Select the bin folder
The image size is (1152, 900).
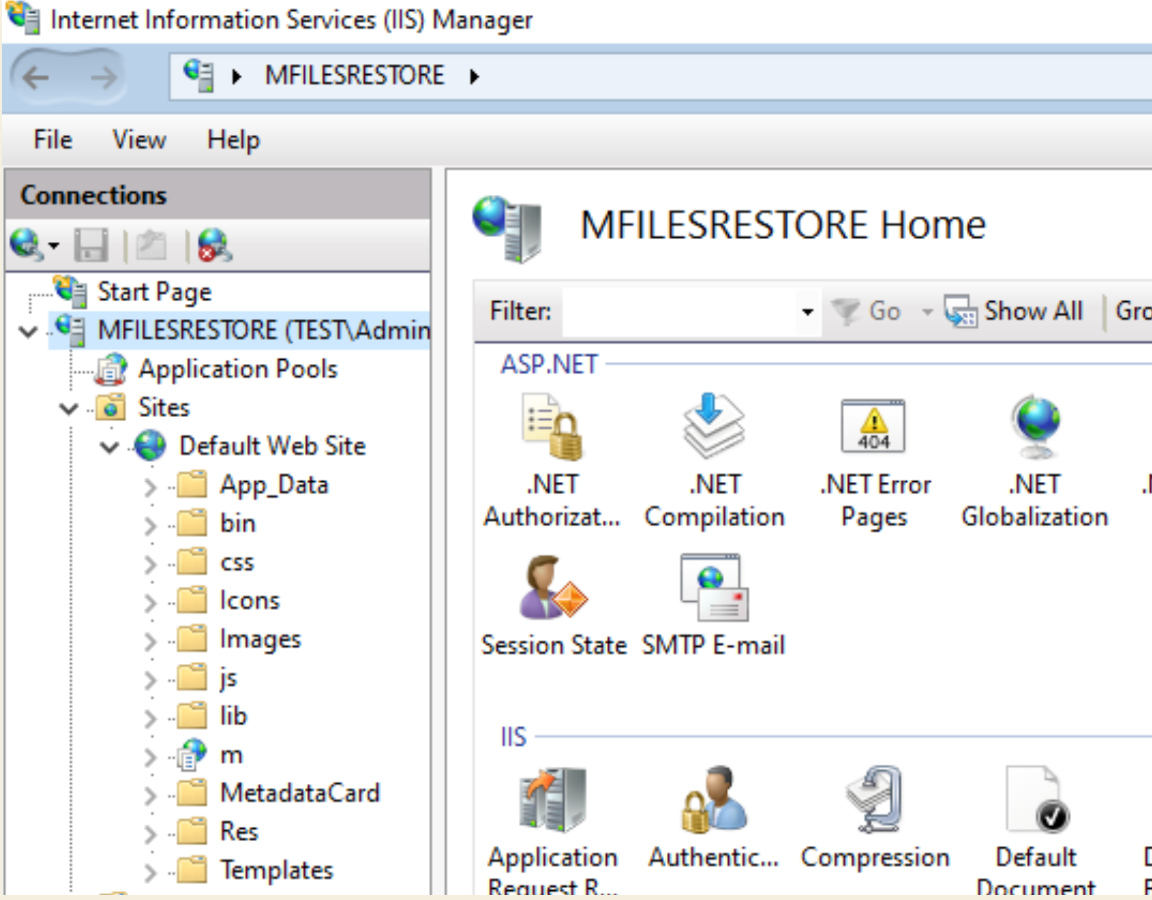(x=238, y=523)
